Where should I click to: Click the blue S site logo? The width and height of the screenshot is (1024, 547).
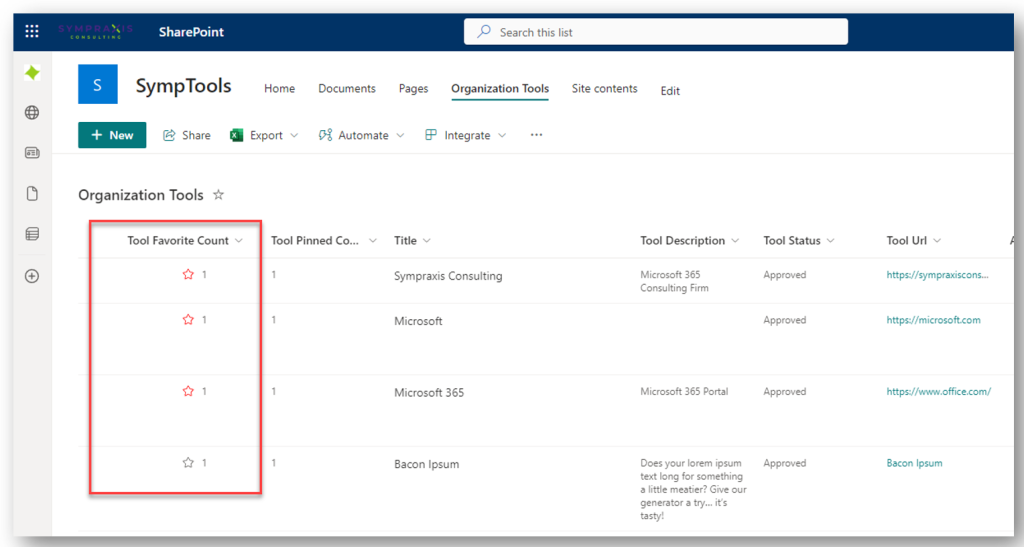click(x=98, y=84)
